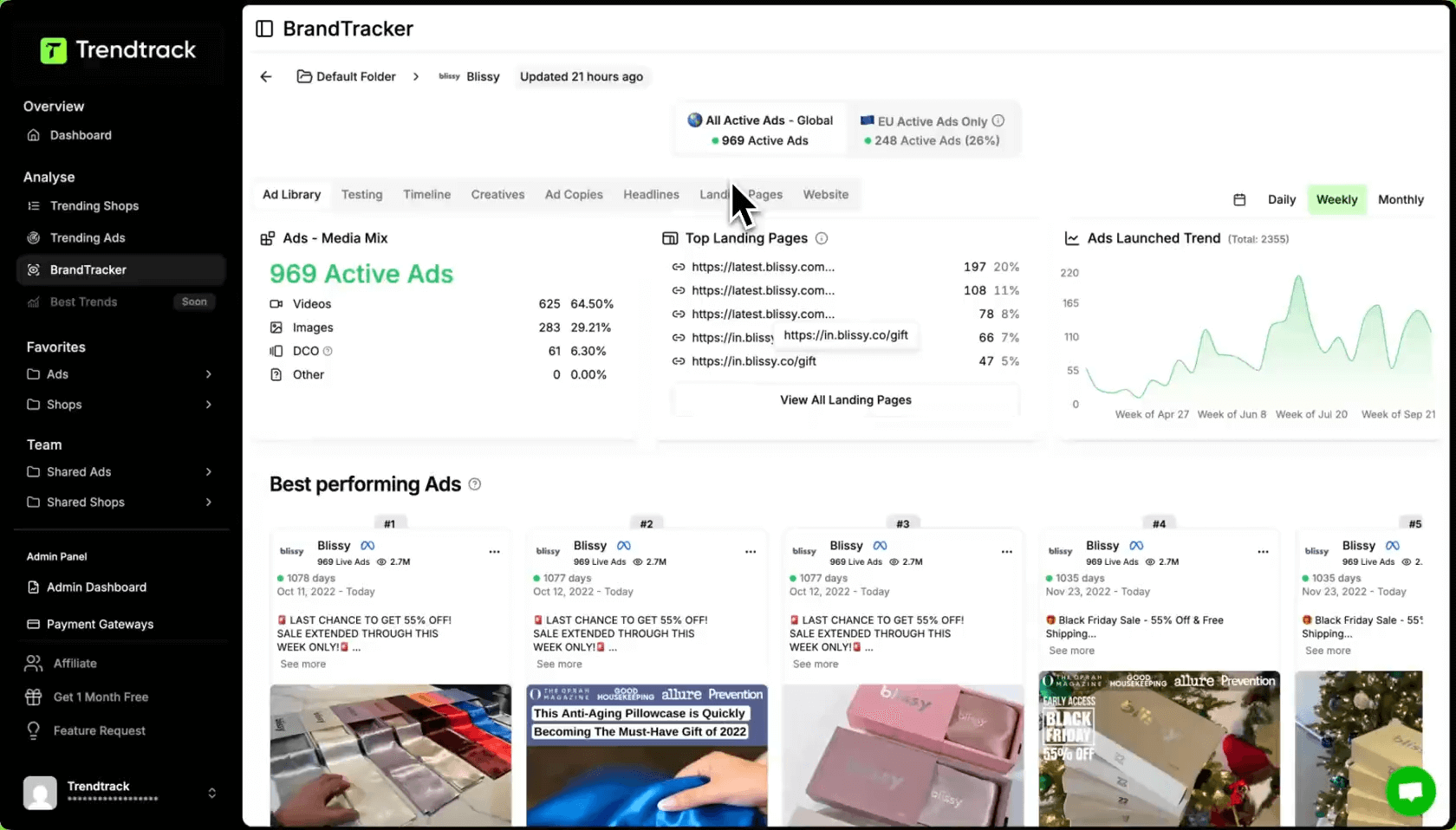Switch to EU Active Ads Only

point(932,130)
